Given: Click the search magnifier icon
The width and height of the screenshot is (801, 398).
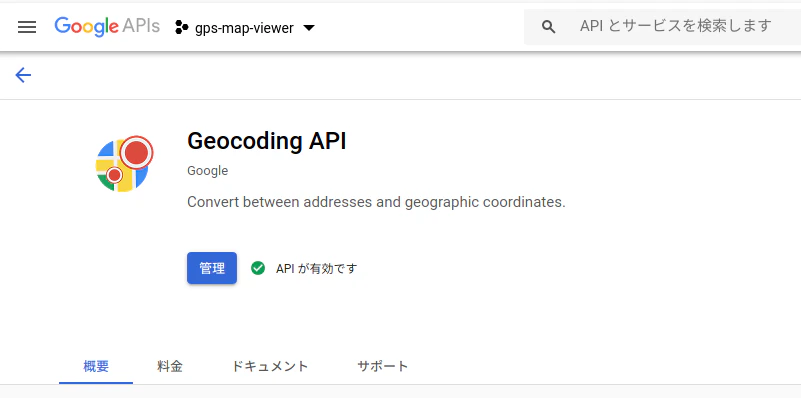Looking at the screenshot, I should tap(549, 27).
